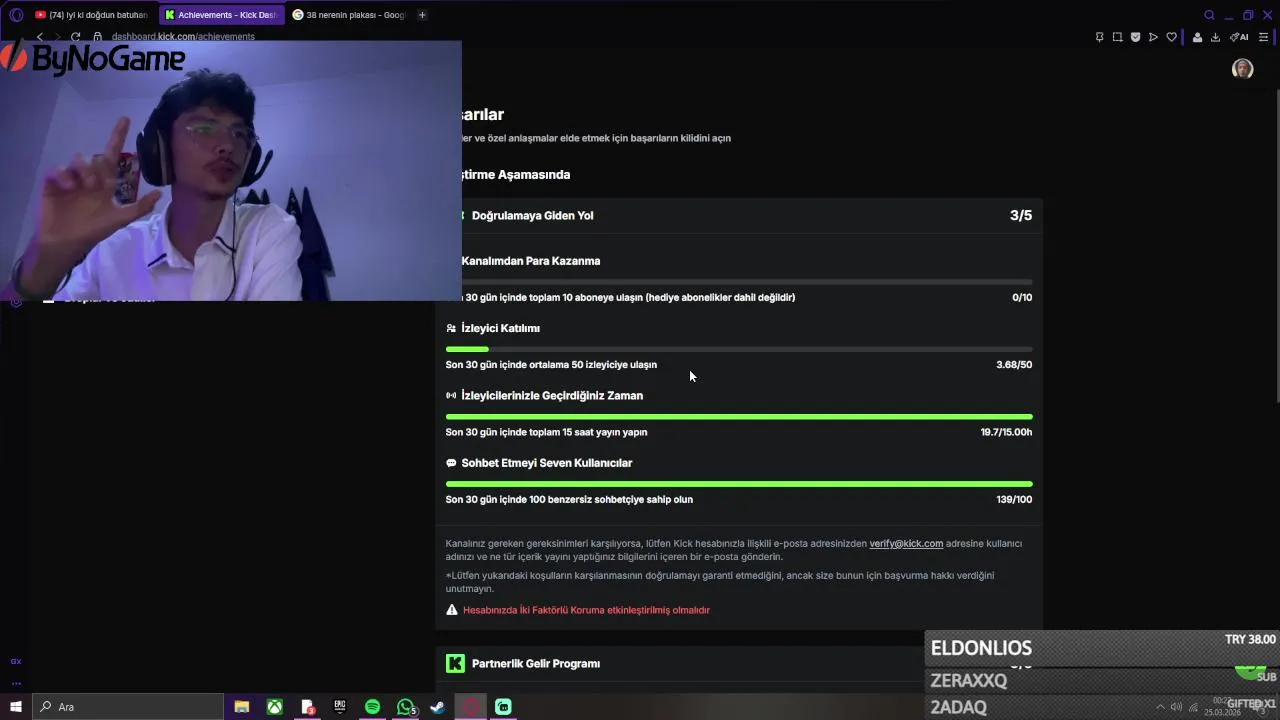Click the İzleyici Katılımı viewers icon
Viewport: 1280px width, 720px height.
tap(451, 328)
